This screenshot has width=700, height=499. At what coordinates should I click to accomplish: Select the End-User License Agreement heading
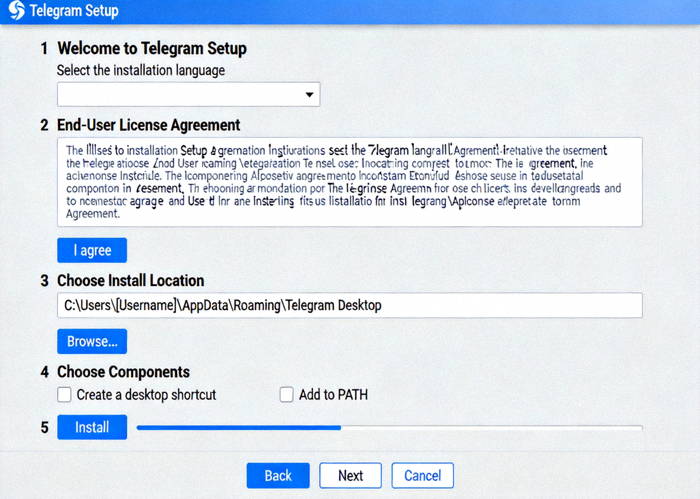click(148, 125)
